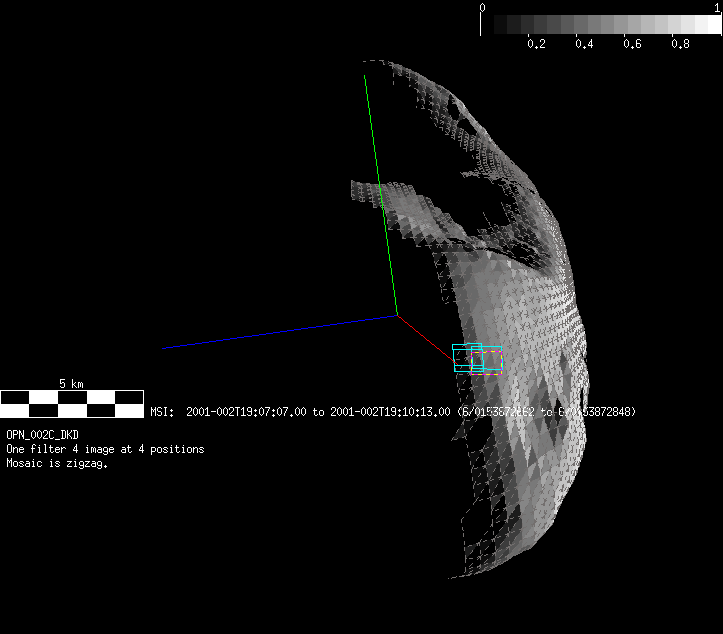Screen dimensions: 723x634
Task: Select the 0.6 value on the grayscale legend
Action: pos(632,45)
